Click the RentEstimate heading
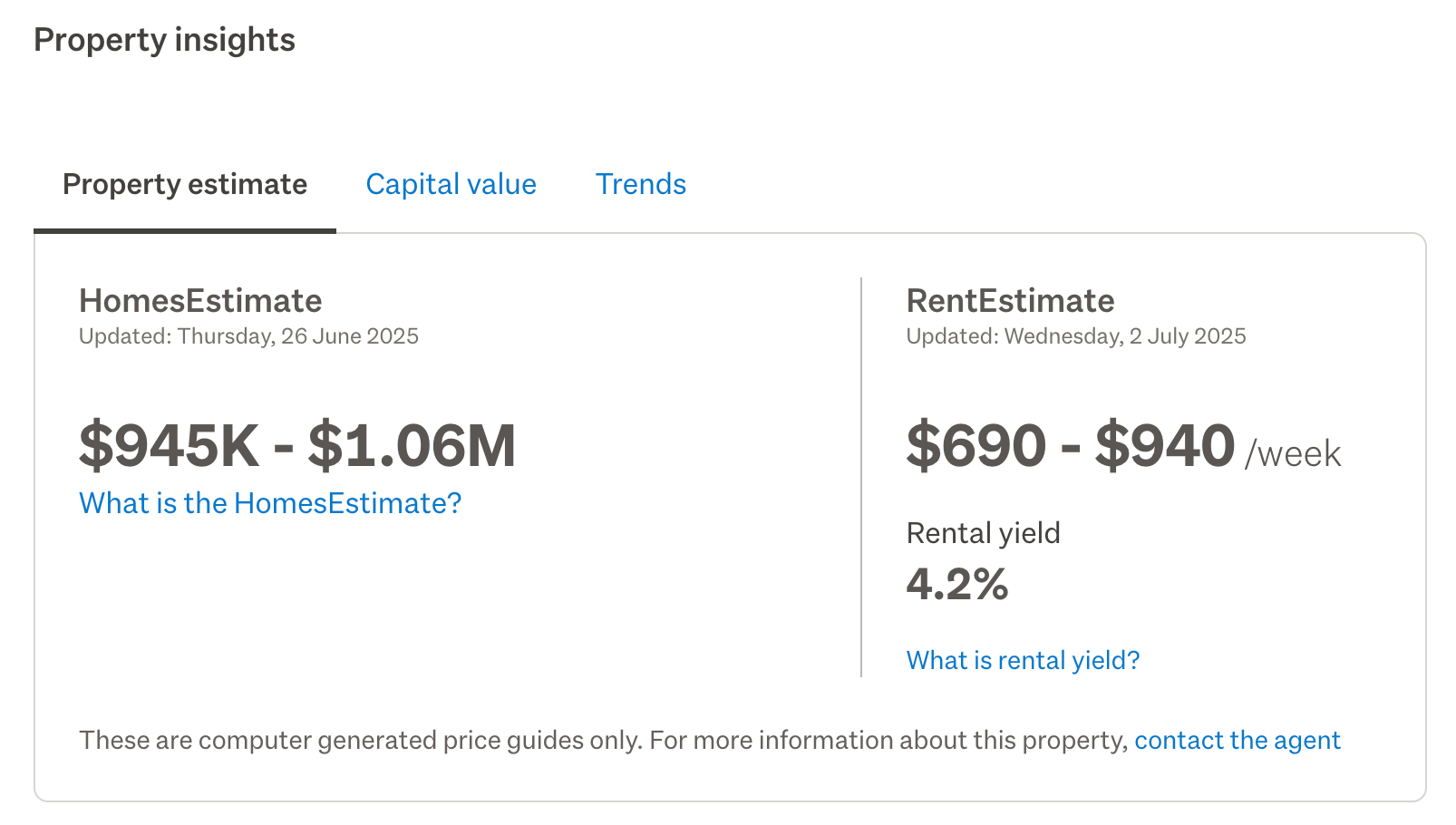Viewport: 1456px width, 825px height. tap(1010, 301)
